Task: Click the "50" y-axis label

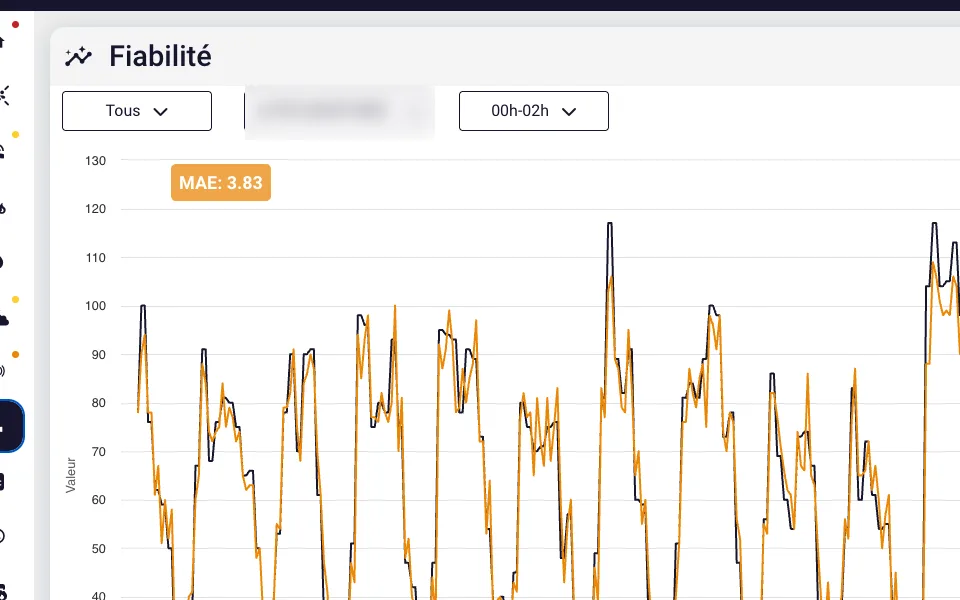Action: point(99,549)
